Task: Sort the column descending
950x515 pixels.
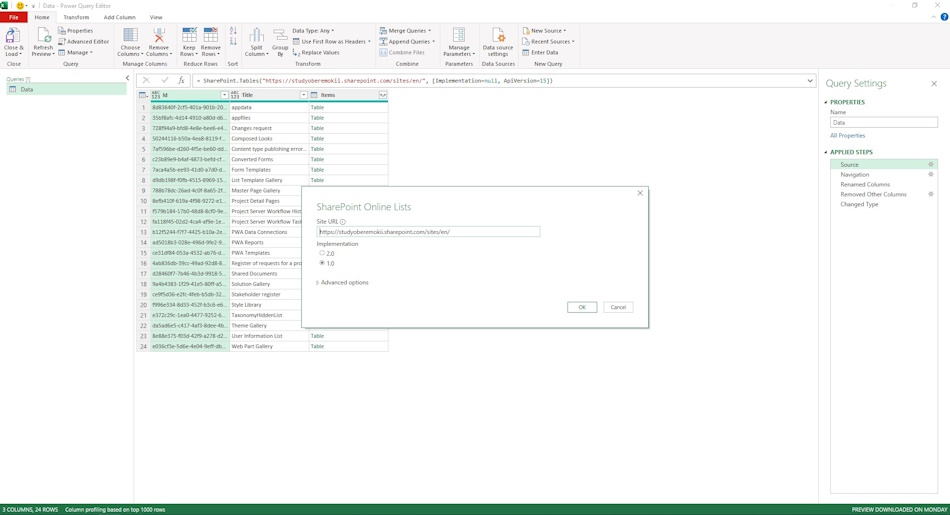Action: pos(233,41)
